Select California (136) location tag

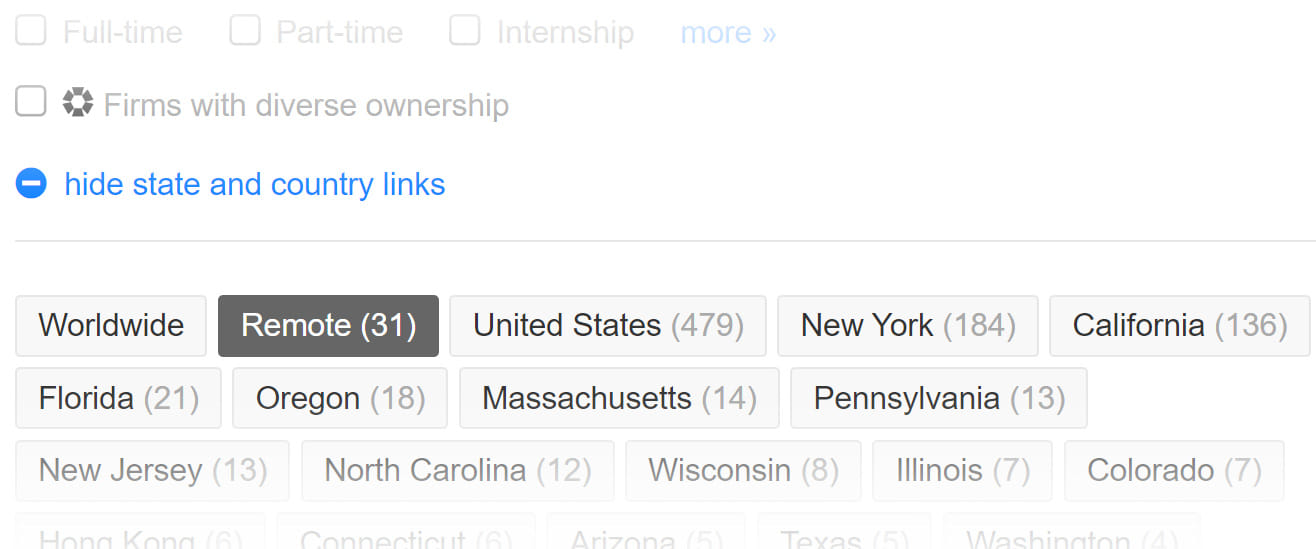click(1179, 326)
